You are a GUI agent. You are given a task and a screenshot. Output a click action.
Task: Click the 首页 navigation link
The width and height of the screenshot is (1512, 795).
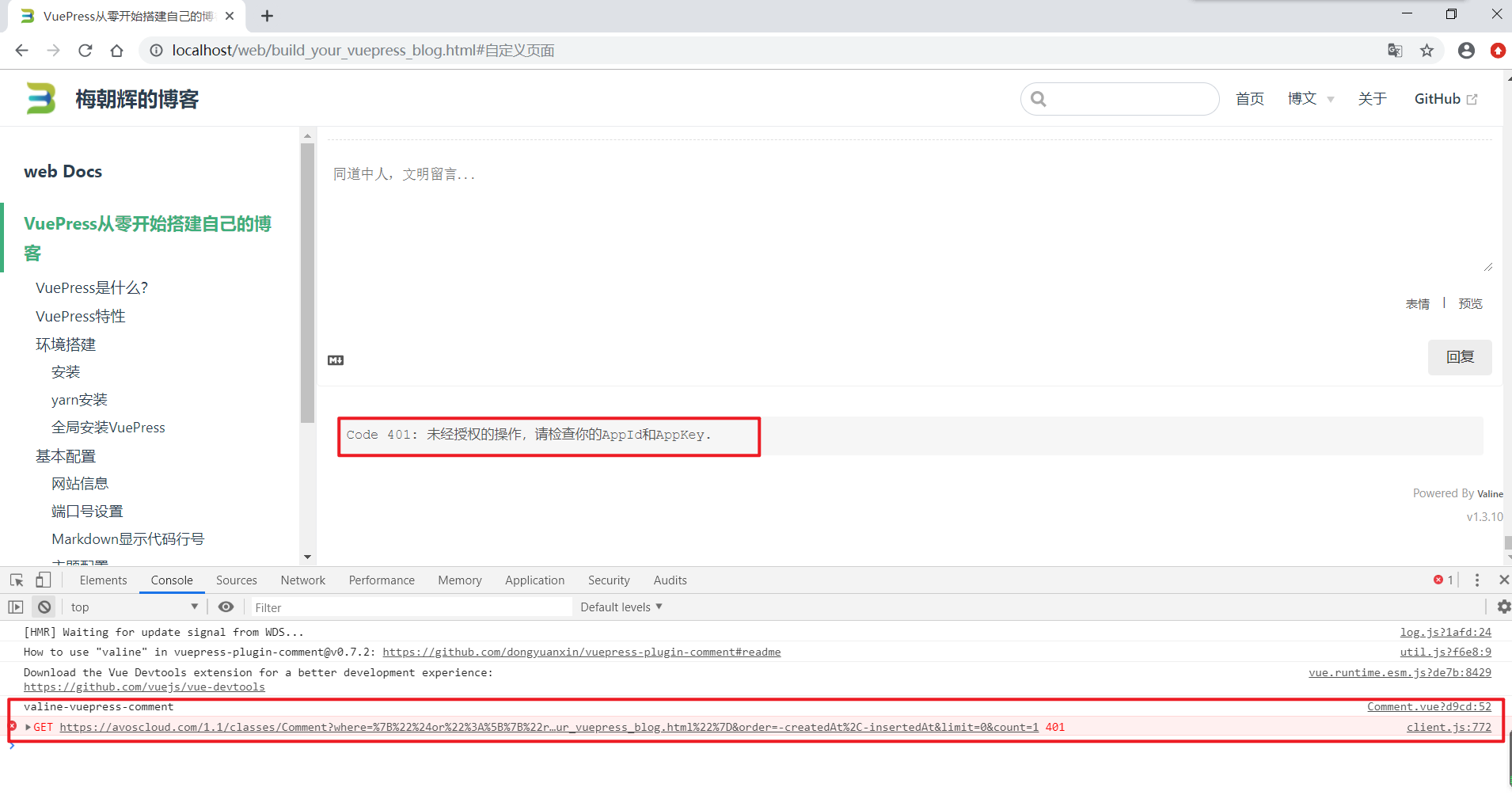coord(1250,99)
